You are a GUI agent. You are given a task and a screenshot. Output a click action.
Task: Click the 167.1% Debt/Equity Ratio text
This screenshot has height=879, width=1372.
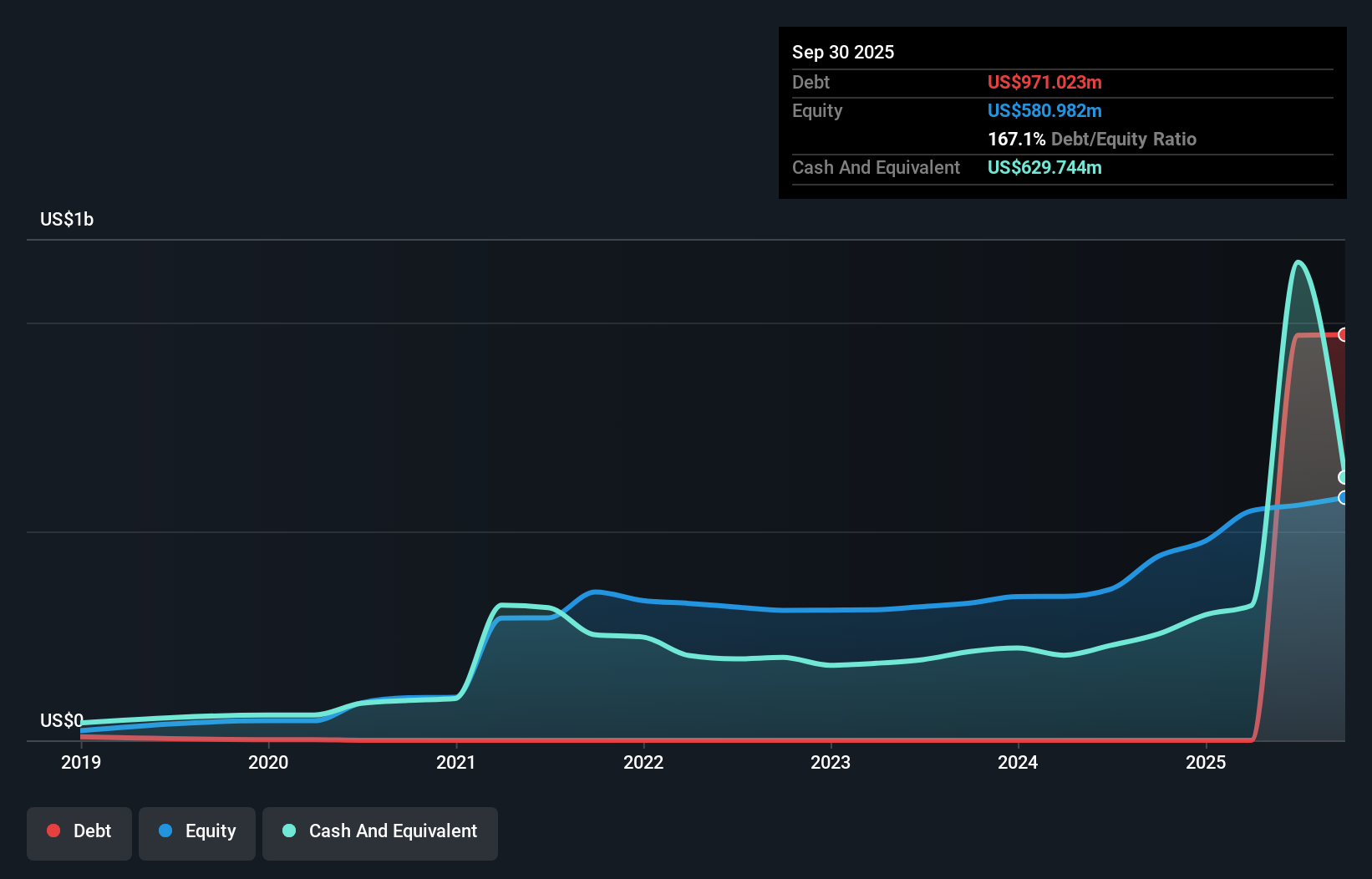click(x=1092, y=139)
